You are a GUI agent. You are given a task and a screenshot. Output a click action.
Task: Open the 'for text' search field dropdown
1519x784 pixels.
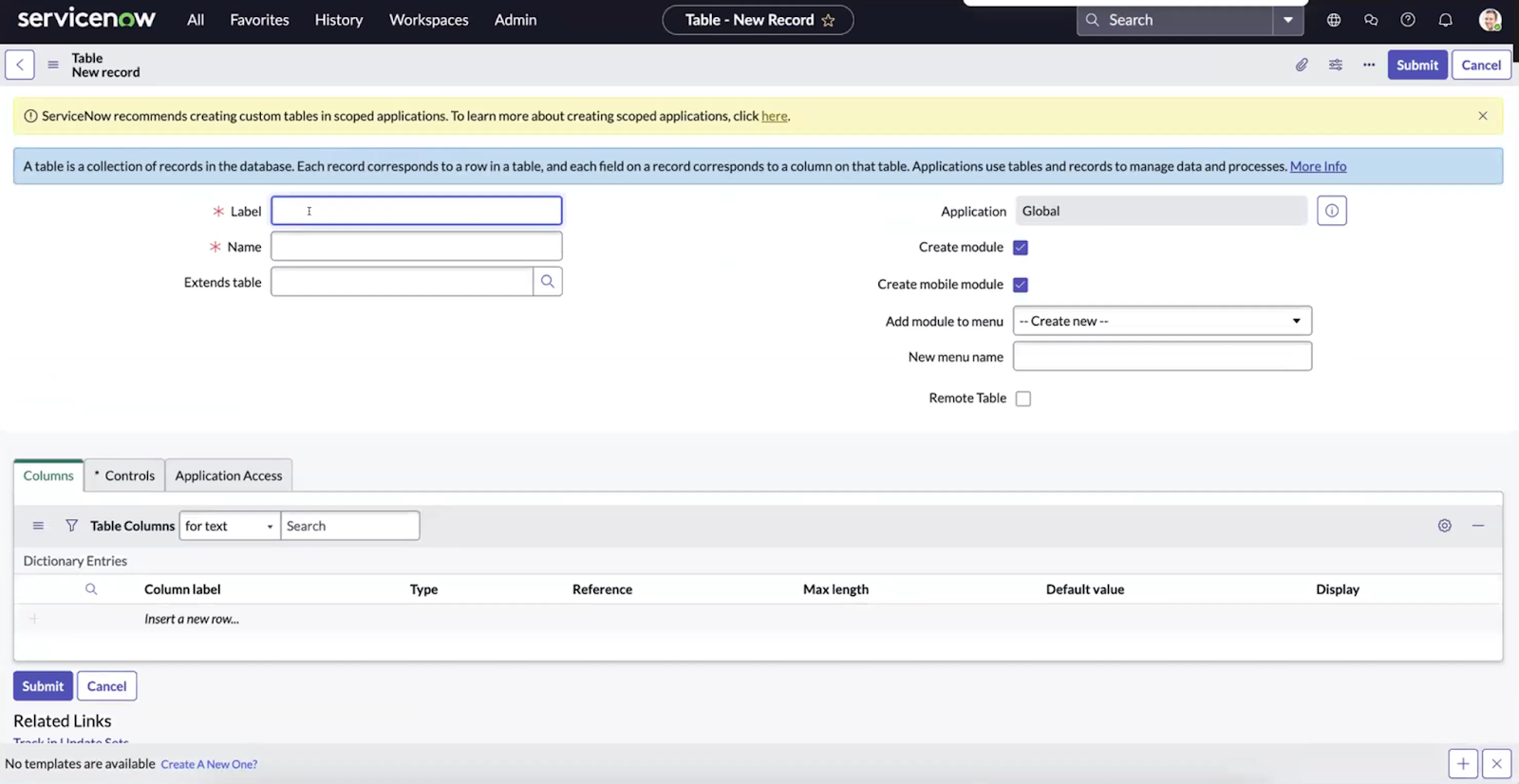229,526
